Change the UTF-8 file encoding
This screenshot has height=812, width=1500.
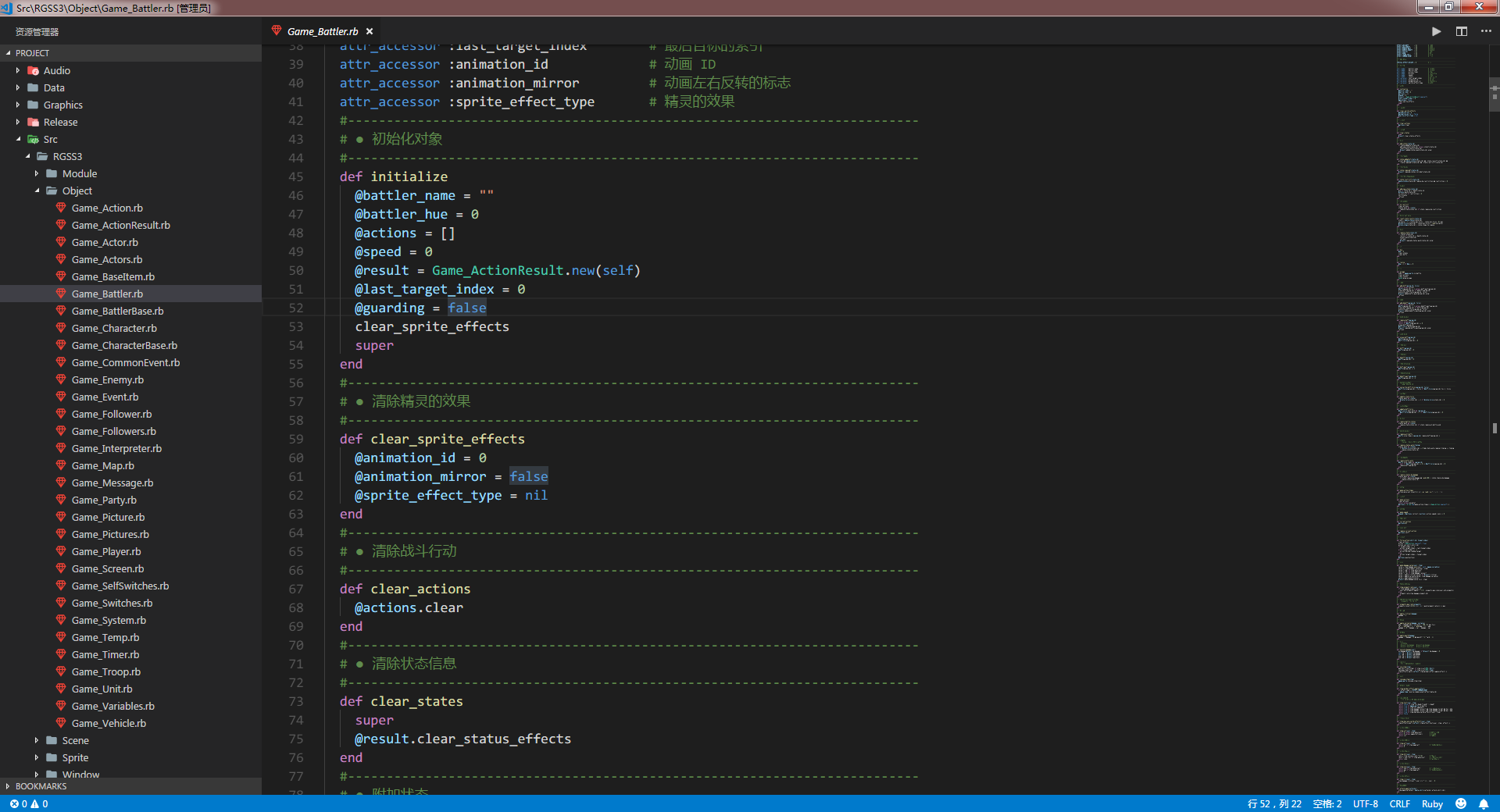1365,803
